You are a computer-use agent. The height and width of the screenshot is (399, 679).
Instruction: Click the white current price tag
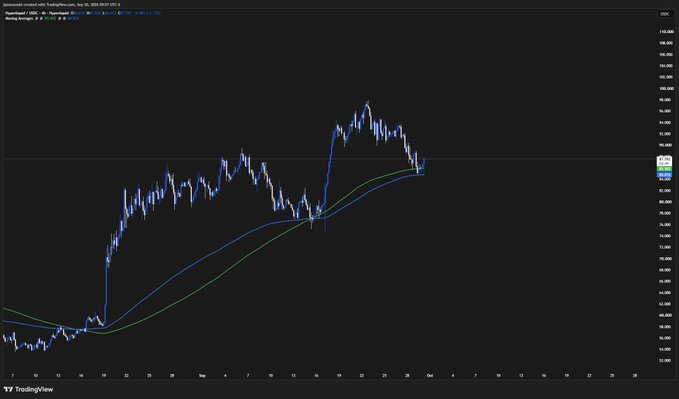click(664, 161)
